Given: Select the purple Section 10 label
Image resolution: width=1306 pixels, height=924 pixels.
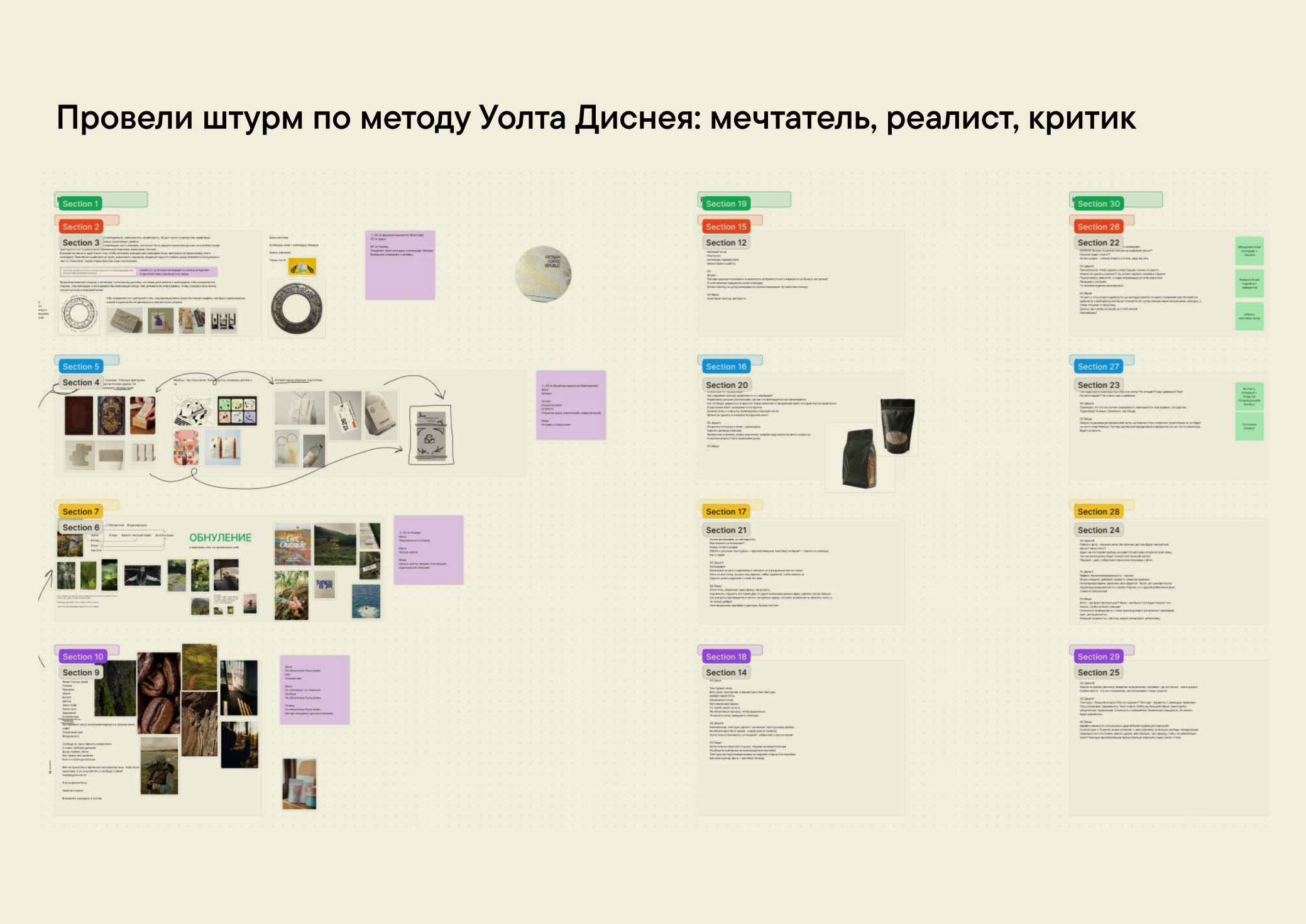Looking at the screenshot, I should coord(82,656).
